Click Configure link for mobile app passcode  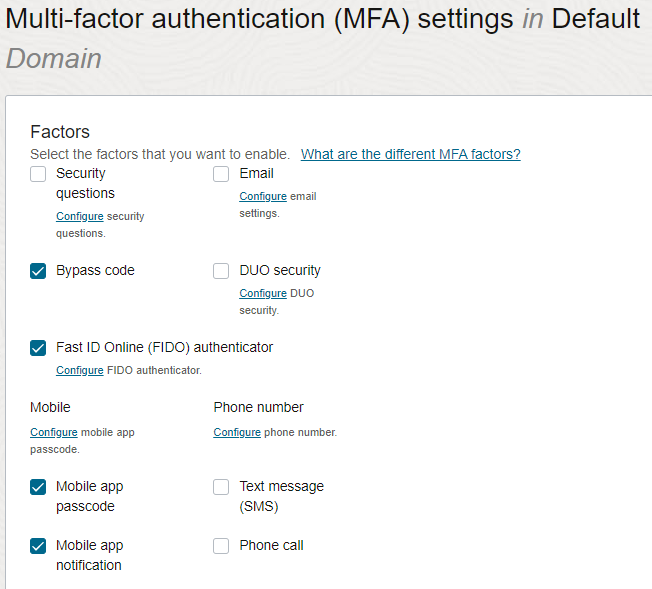coord(53,432)
